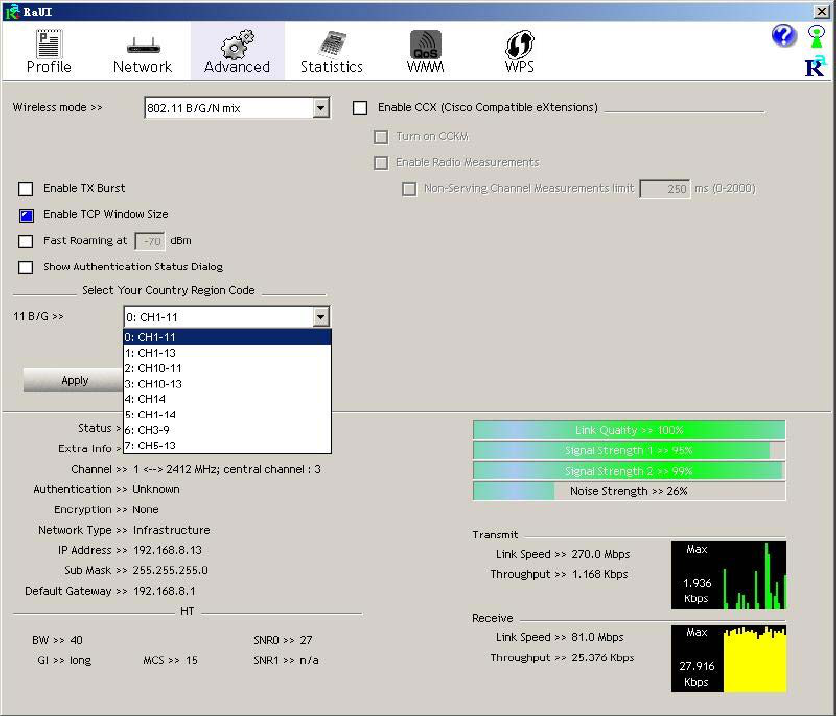
Task: Click the BW 40 value
Action: (76, 640)
